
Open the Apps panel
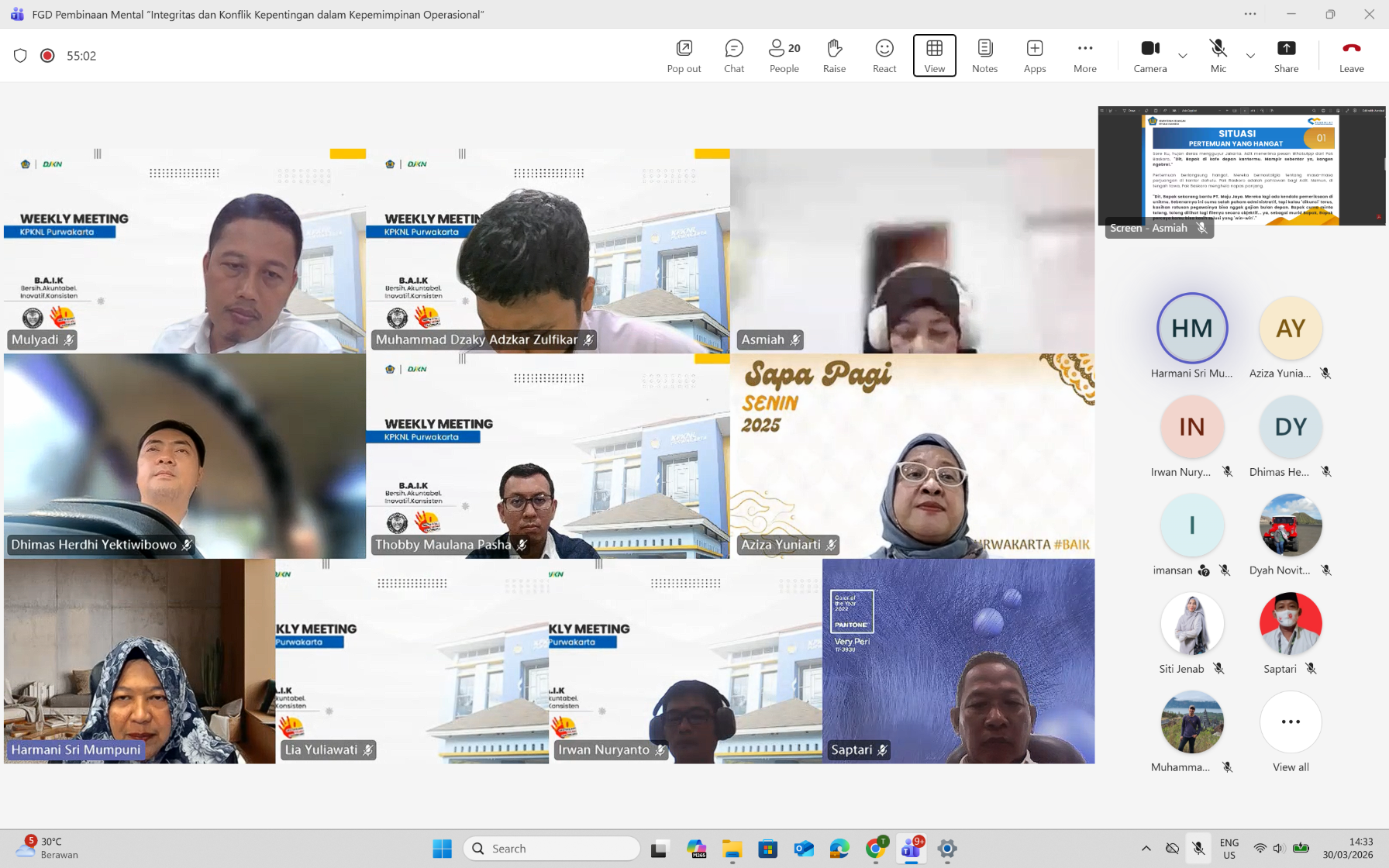pos(1034,55)
